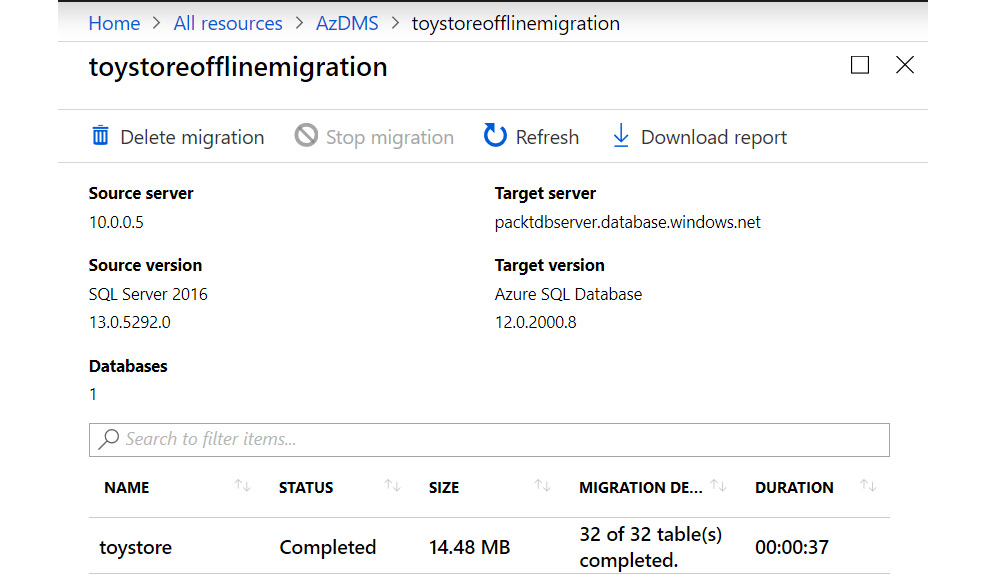Sort by MIGRATION DETAILS column arrows

click(718, 486)
